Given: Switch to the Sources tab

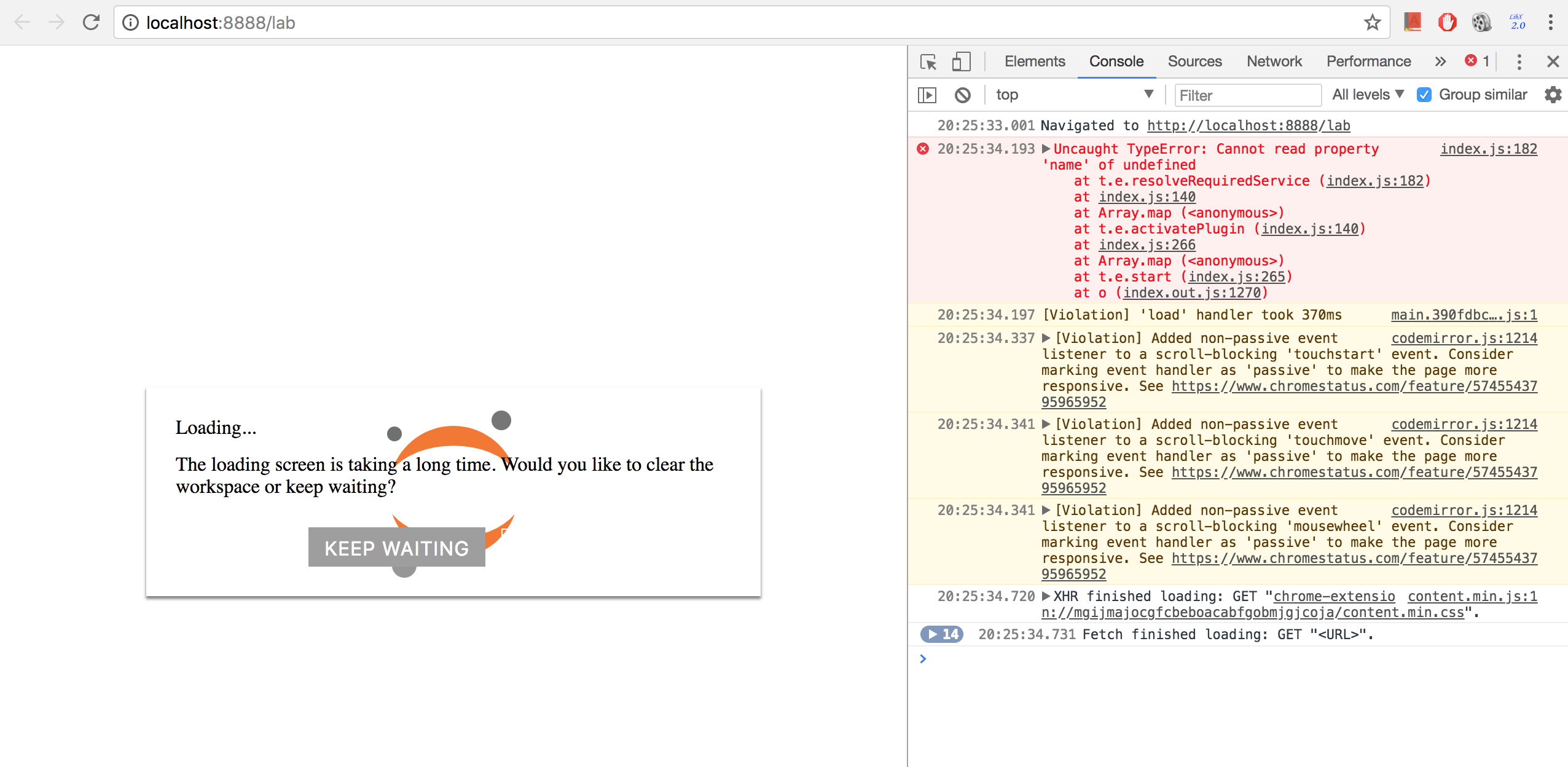Looking at the screenshot, I should tap(1194, 61).
